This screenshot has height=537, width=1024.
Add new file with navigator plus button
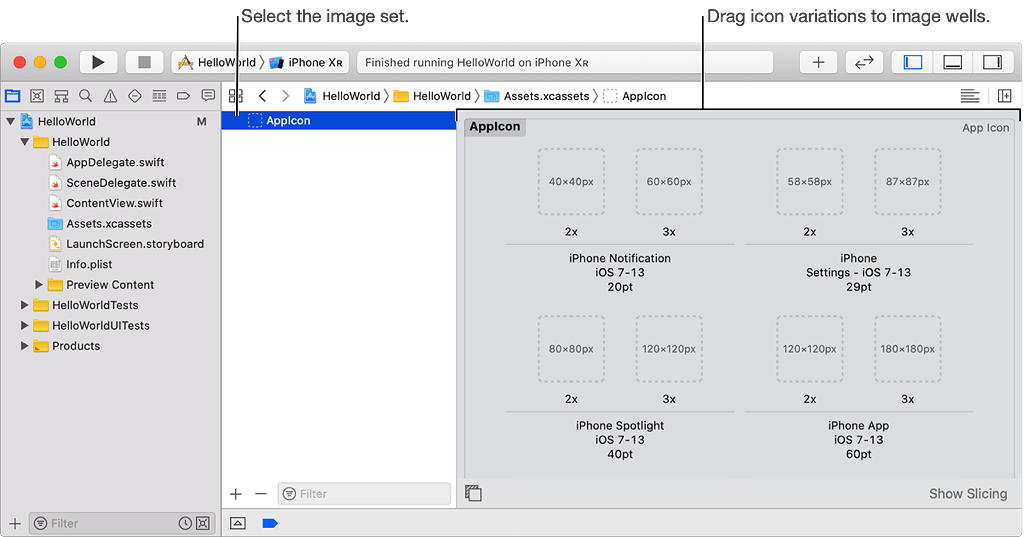[x=15, y=523]
